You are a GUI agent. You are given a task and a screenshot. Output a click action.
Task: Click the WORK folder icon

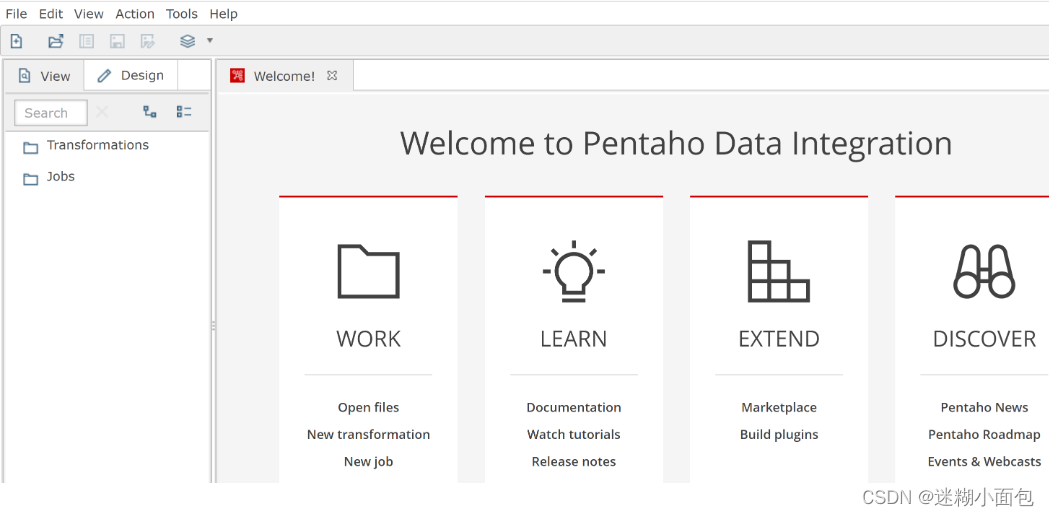pyautogui.click(x=369, y=271)
